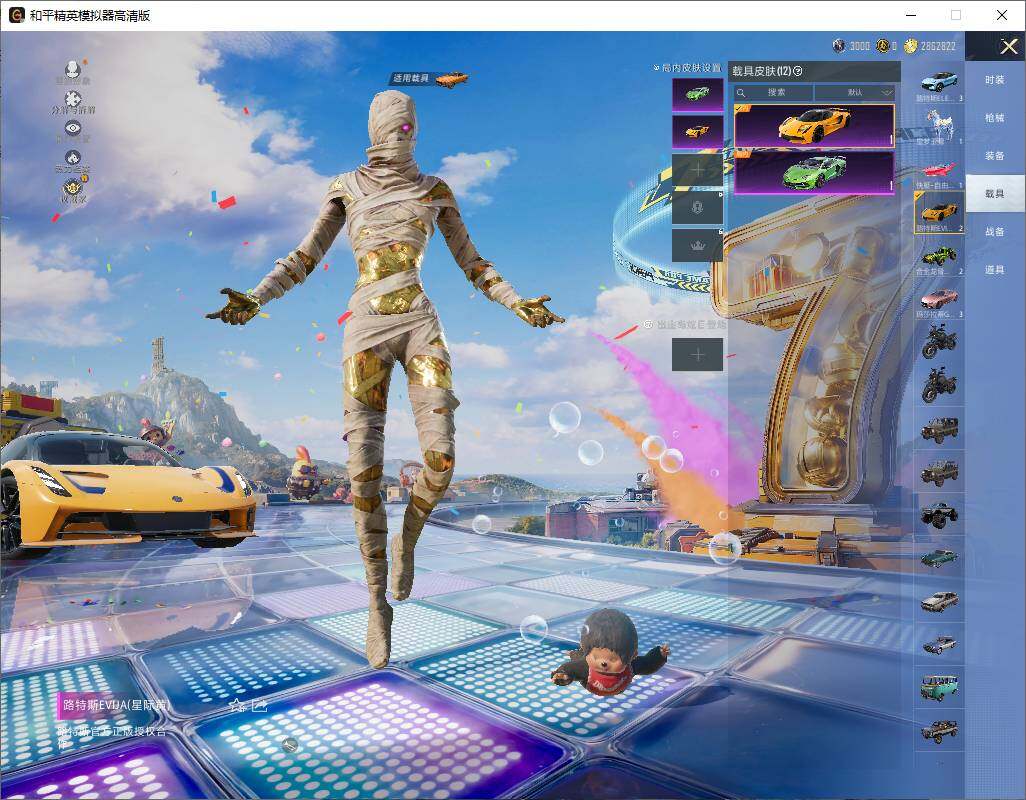Viewport: 1026px width, 800px height.
Task: Click the flame icon in left sidebar
Action: click(73, 158)
